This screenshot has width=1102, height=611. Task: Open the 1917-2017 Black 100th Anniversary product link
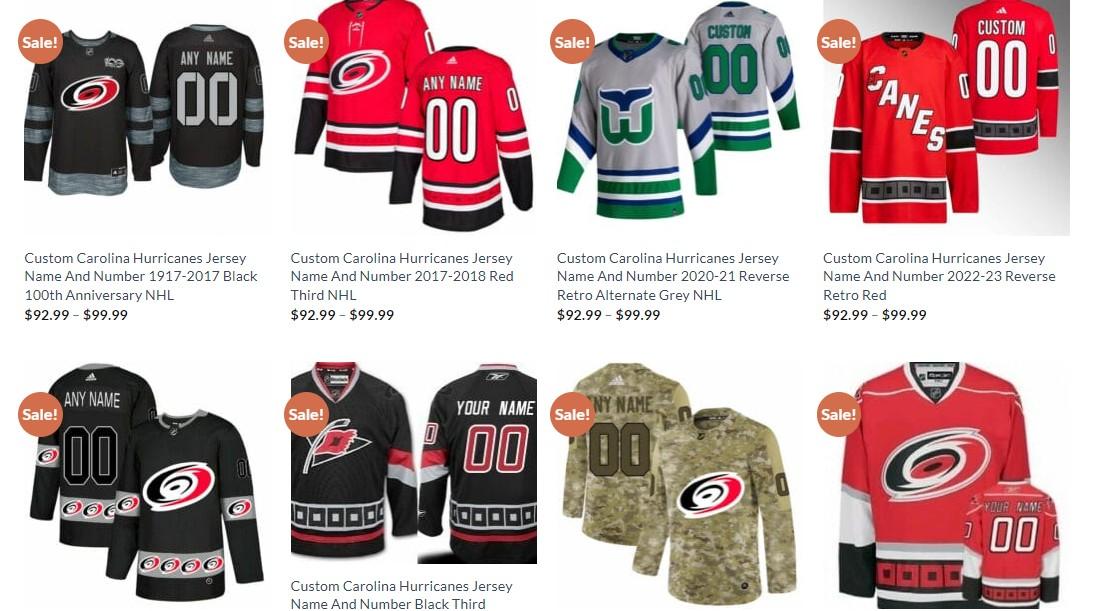141,276
